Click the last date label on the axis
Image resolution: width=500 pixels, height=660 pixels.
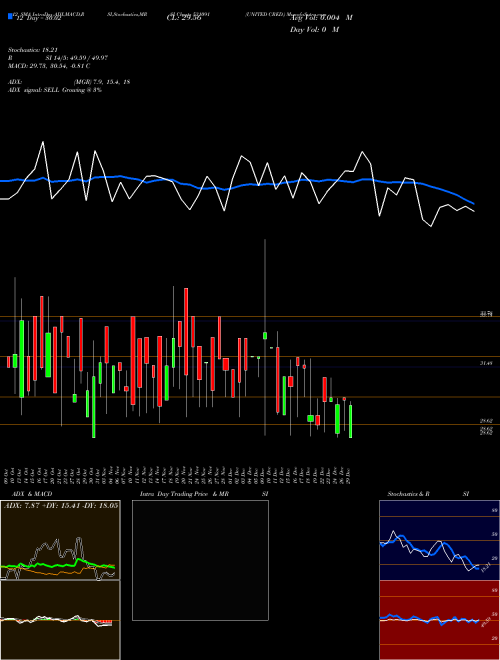[350, 474]
